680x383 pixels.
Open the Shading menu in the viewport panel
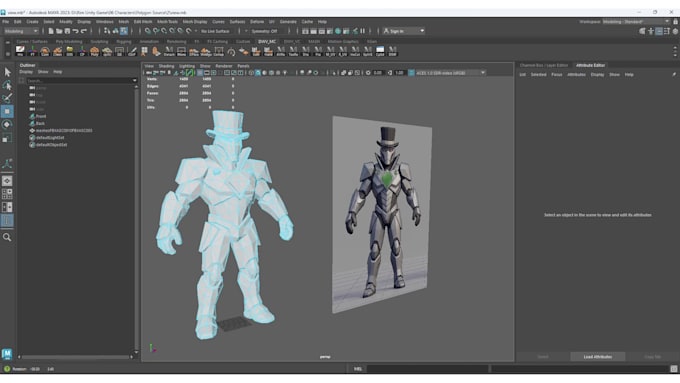pyautogui.click(x=166, y=66)
